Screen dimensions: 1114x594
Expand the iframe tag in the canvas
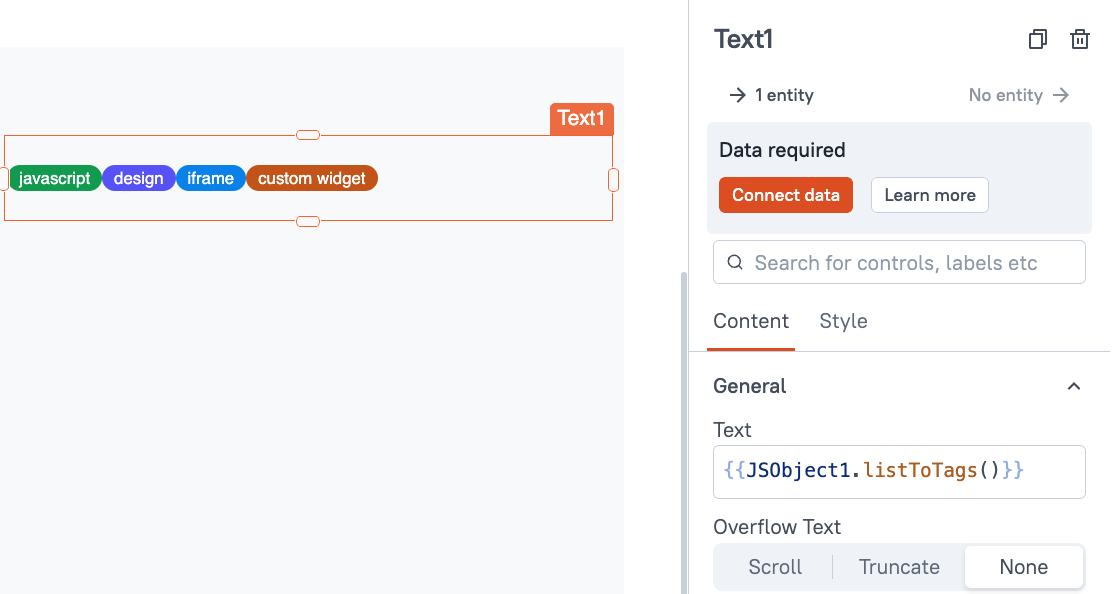coord(210,178)
